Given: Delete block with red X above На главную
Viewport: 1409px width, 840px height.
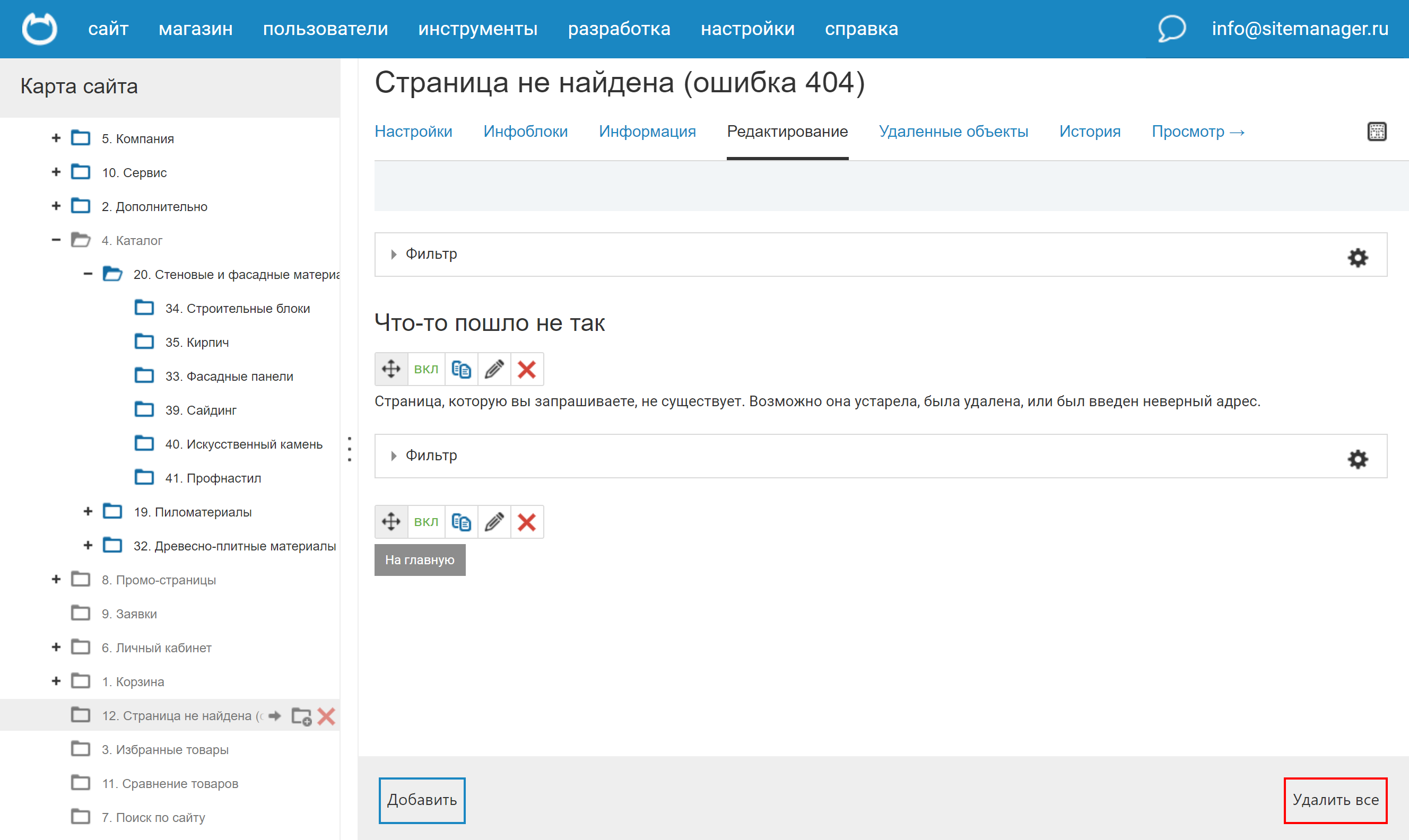Looking at the screenshot, I should [526, 521].
